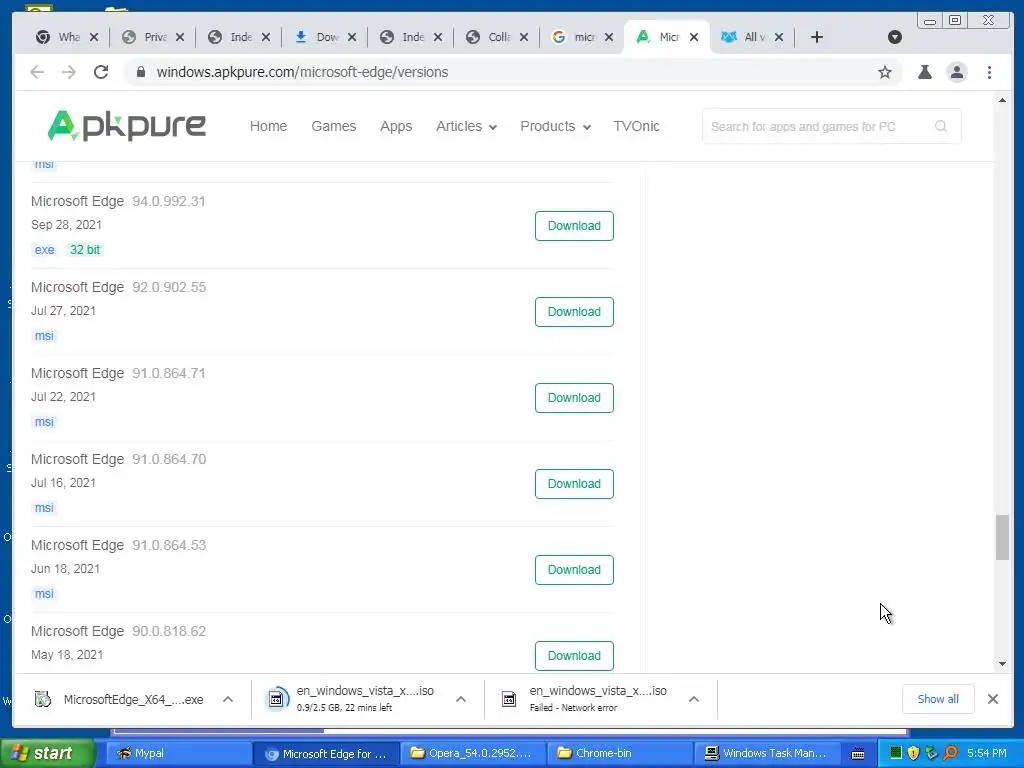Open the tab search circle arrow
Screen dimensions: 1024x768
(x=895, y=37)
